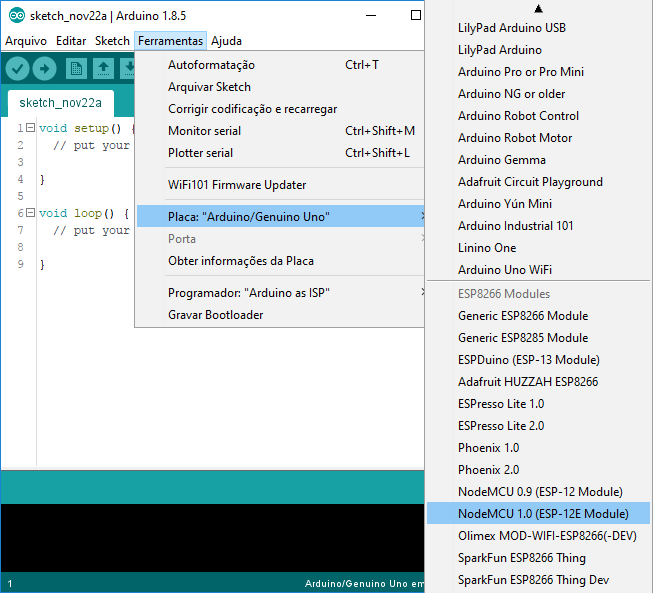Select the plain LilyPad Arduino board
Screen dimensions: 653x593
pyautogui.click(x=538, y=50)
